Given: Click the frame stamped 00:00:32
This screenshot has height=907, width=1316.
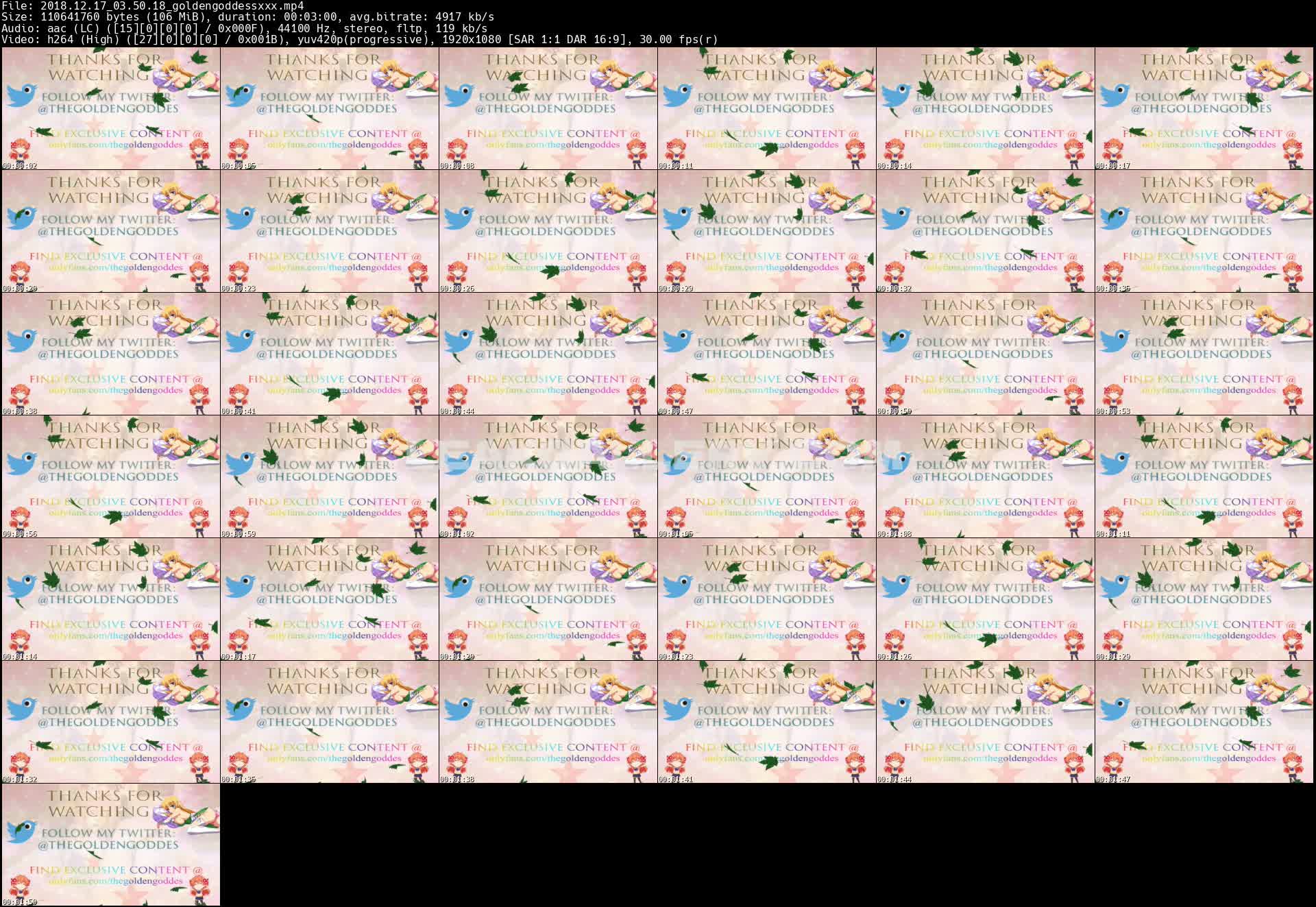Looking at the screenshot, I should point(986,231).
